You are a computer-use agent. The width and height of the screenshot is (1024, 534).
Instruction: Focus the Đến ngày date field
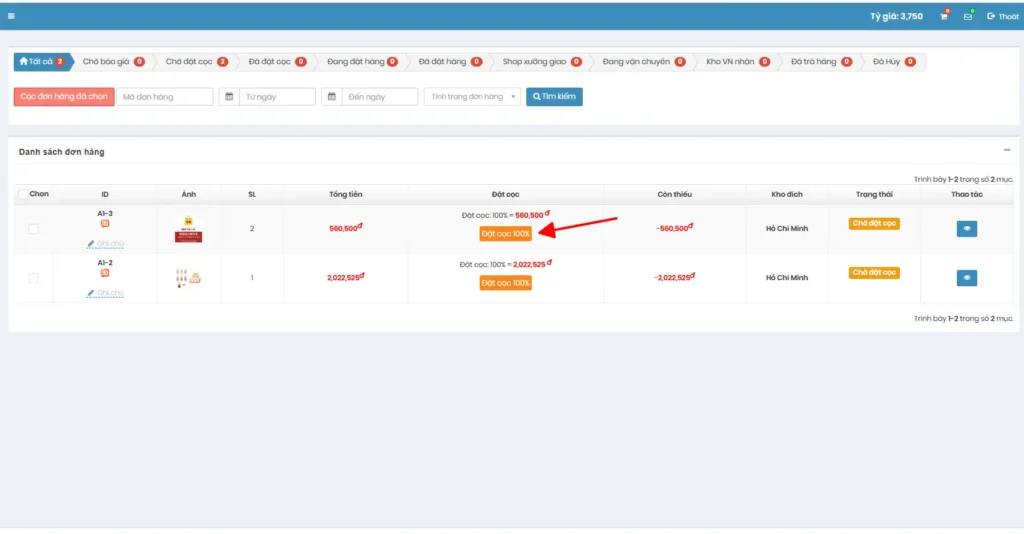(379, 97)
